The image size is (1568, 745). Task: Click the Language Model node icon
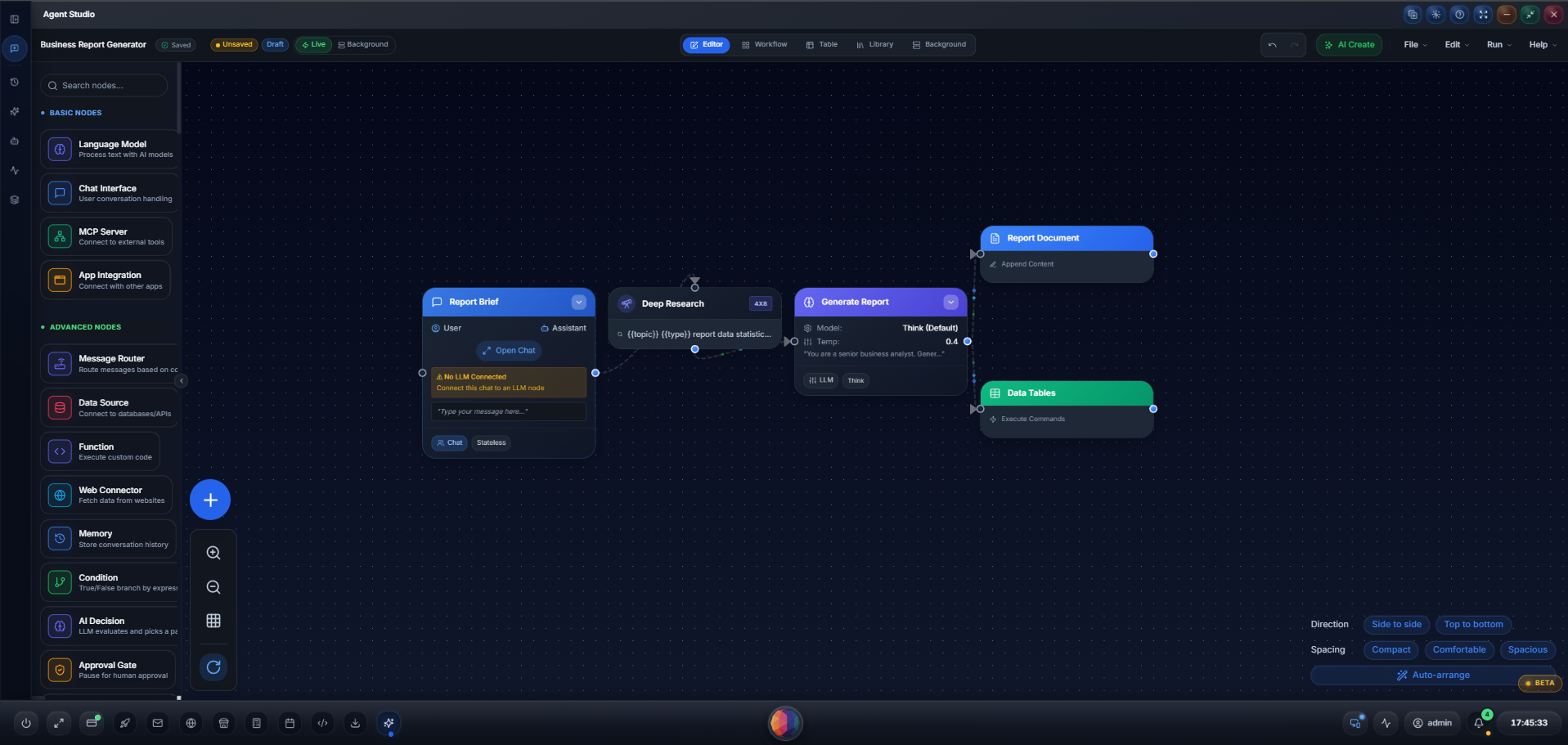coord(60,150)
